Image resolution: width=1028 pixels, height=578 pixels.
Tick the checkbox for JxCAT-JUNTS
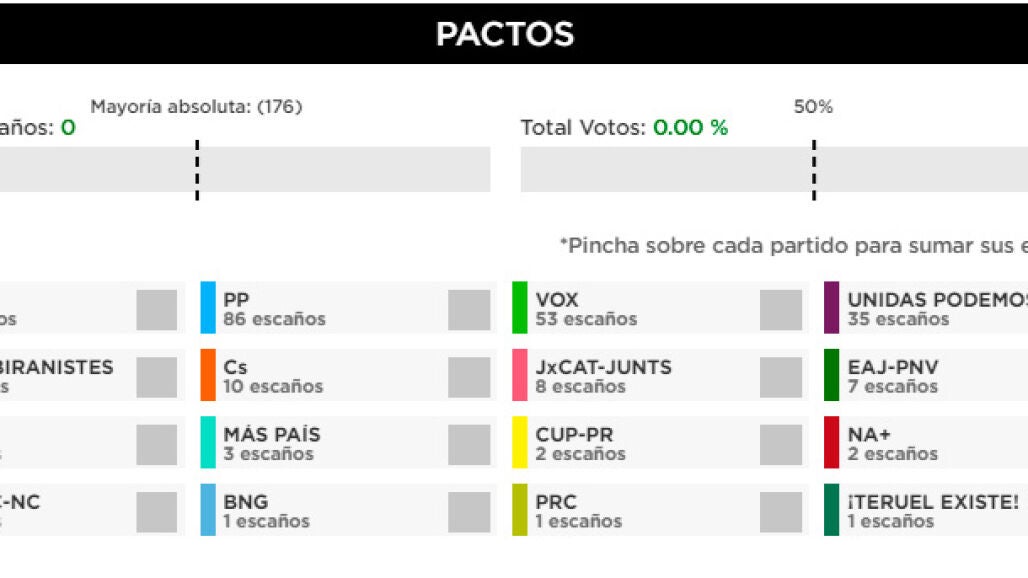781,377
